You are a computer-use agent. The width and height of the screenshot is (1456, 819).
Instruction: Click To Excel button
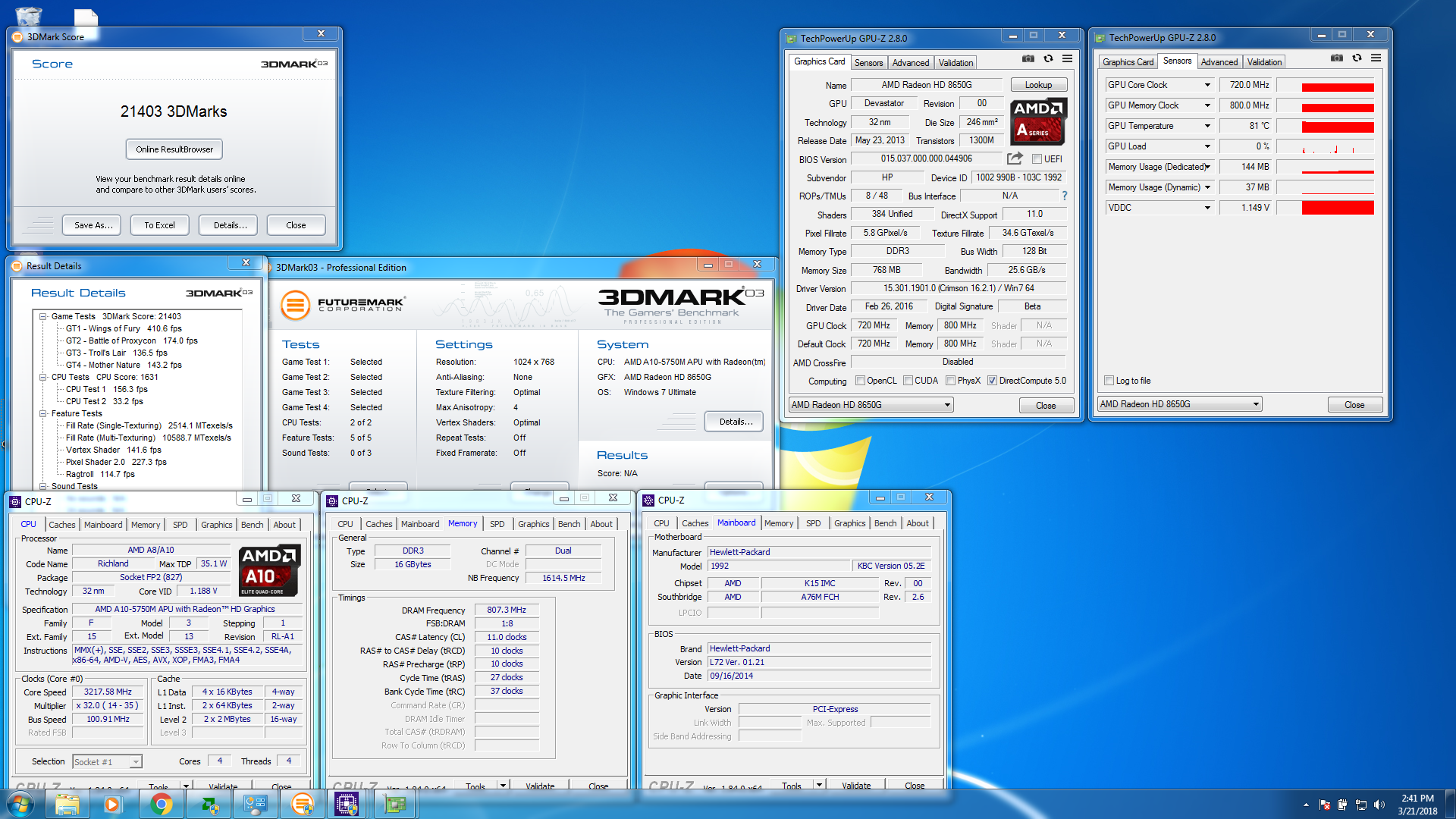159,225
